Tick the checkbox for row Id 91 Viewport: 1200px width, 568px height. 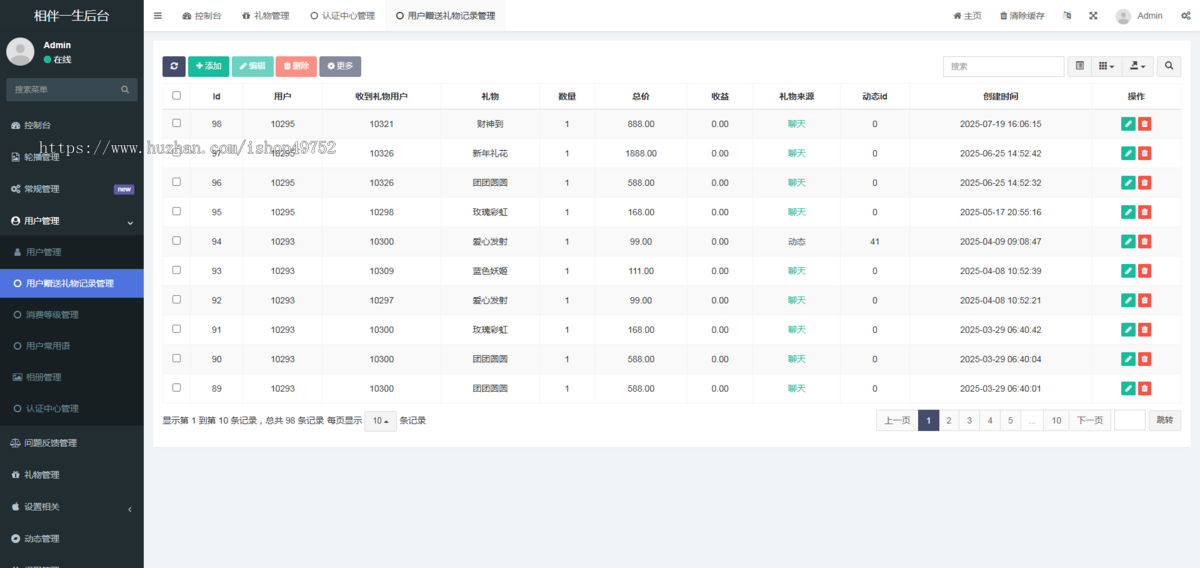click(x=177, y=328)
